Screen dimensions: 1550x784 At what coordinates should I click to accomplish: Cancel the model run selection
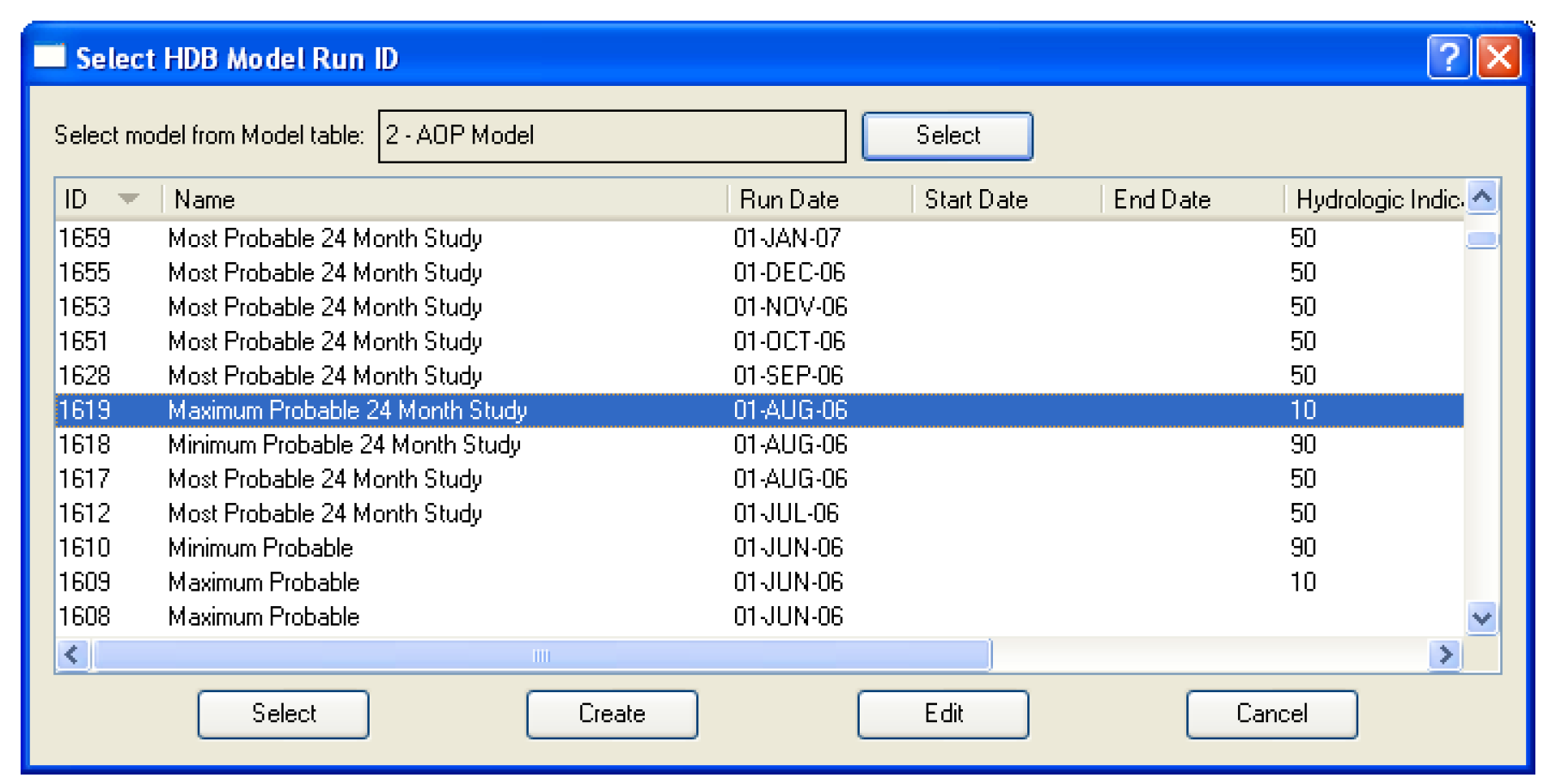(x=1271, y=714)
